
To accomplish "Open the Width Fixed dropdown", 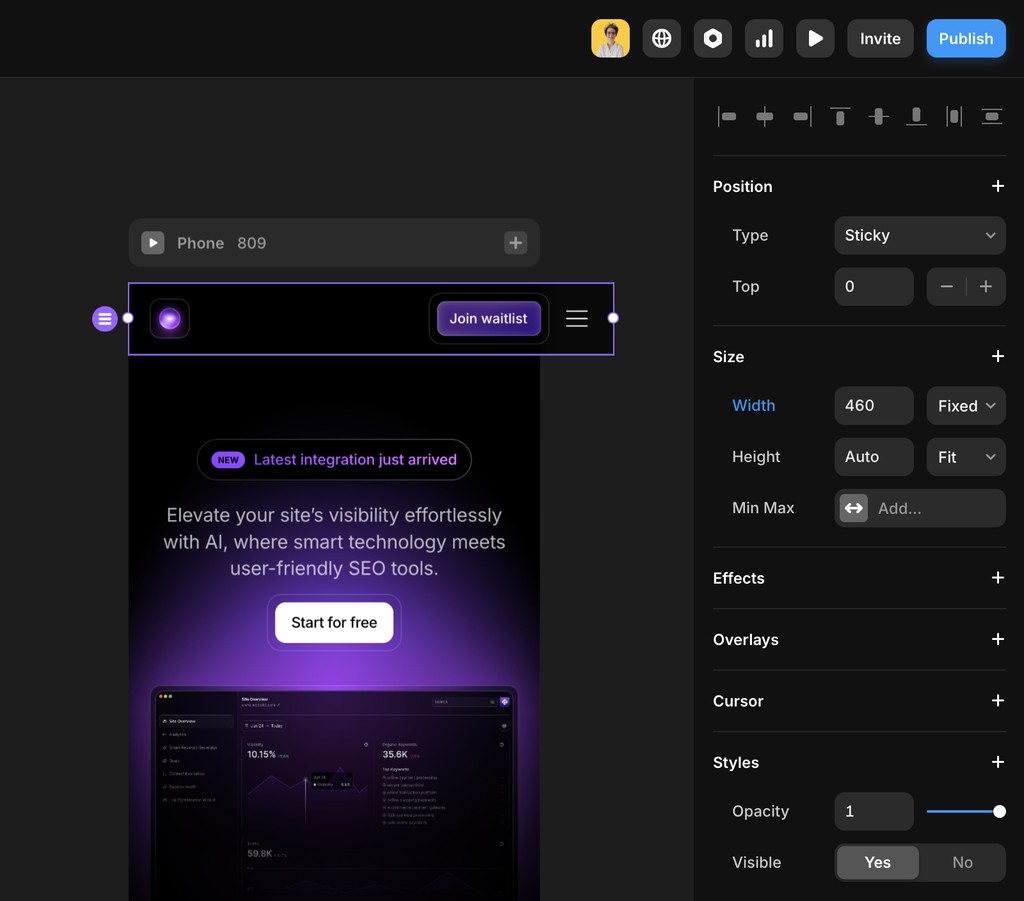I will pyautogui.click(x=965, y=406).
